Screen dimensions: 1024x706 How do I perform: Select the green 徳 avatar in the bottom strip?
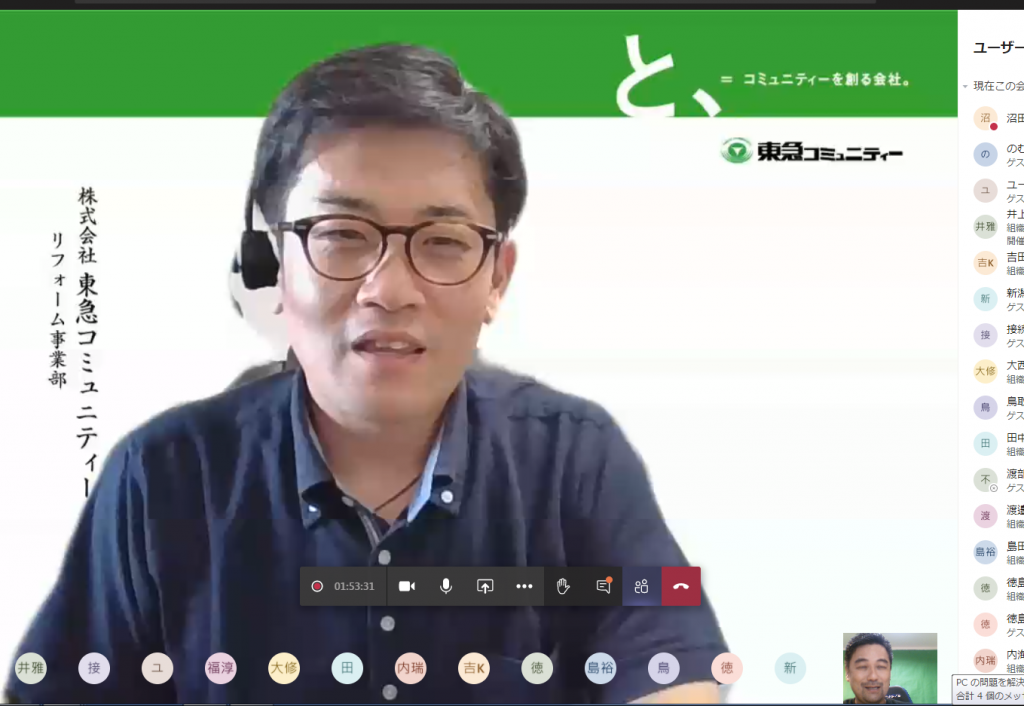point(537,668)
